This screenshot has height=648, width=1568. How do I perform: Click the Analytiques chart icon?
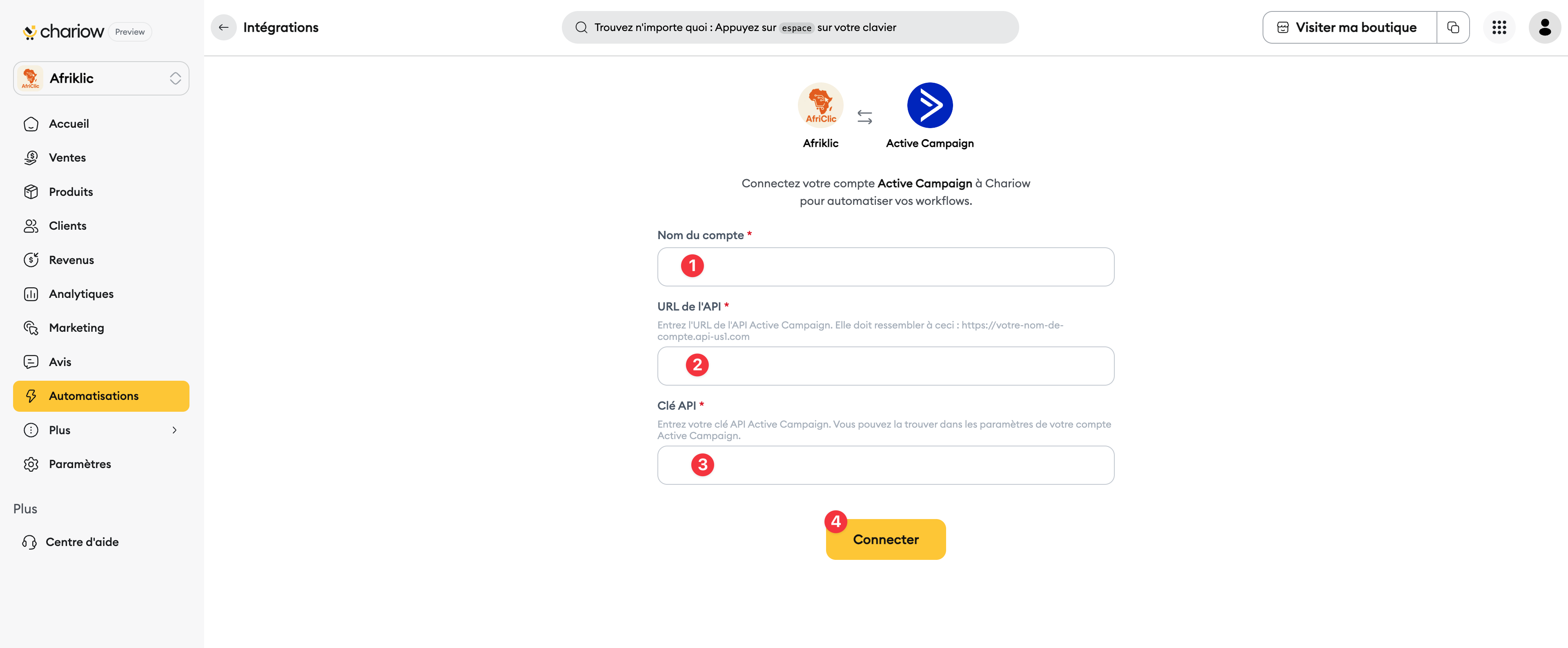(31, 294)
